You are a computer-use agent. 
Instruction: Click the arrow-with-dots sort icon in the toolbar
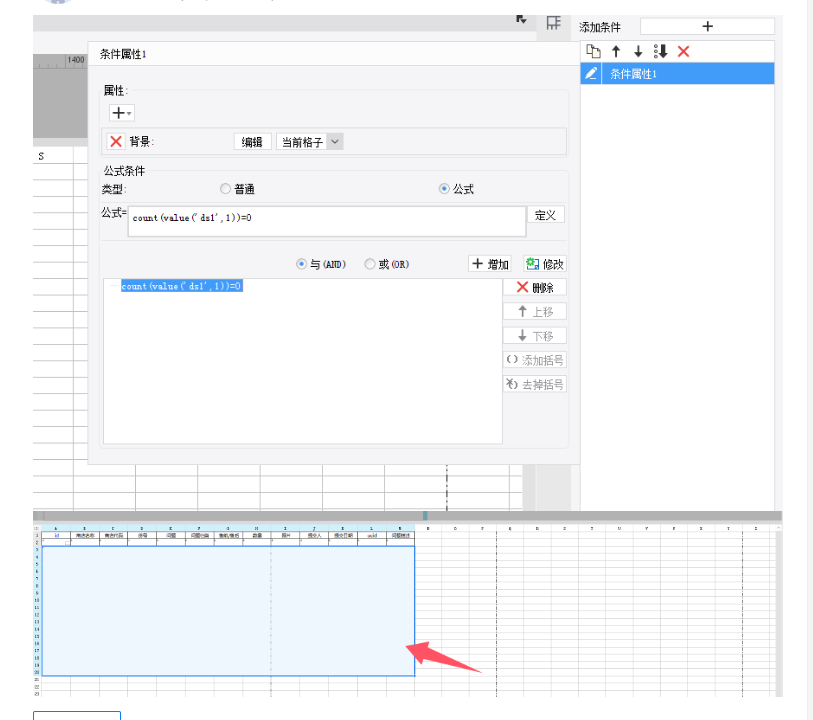[x=661, y=51]
